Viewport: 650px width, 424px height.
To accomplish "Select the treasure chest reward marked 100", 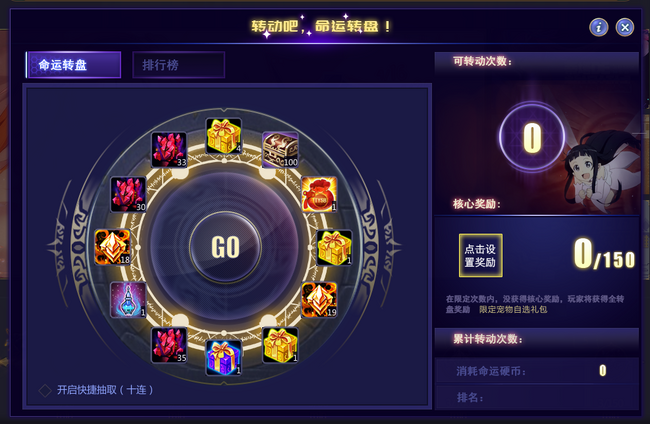I will 280,150.
